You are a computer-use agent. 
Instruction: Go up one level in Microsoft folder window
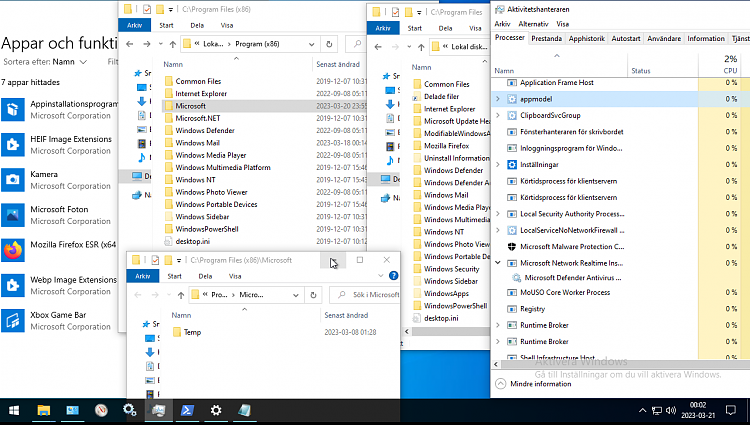(181, 295)
